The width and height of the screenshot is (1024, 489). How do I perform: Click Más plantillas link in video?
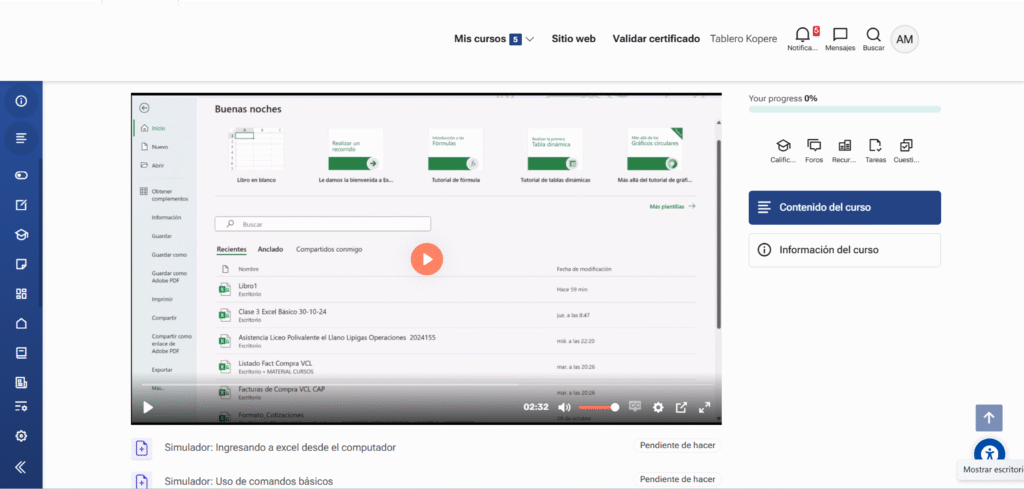pyautogui.click(x=673, y=206)
